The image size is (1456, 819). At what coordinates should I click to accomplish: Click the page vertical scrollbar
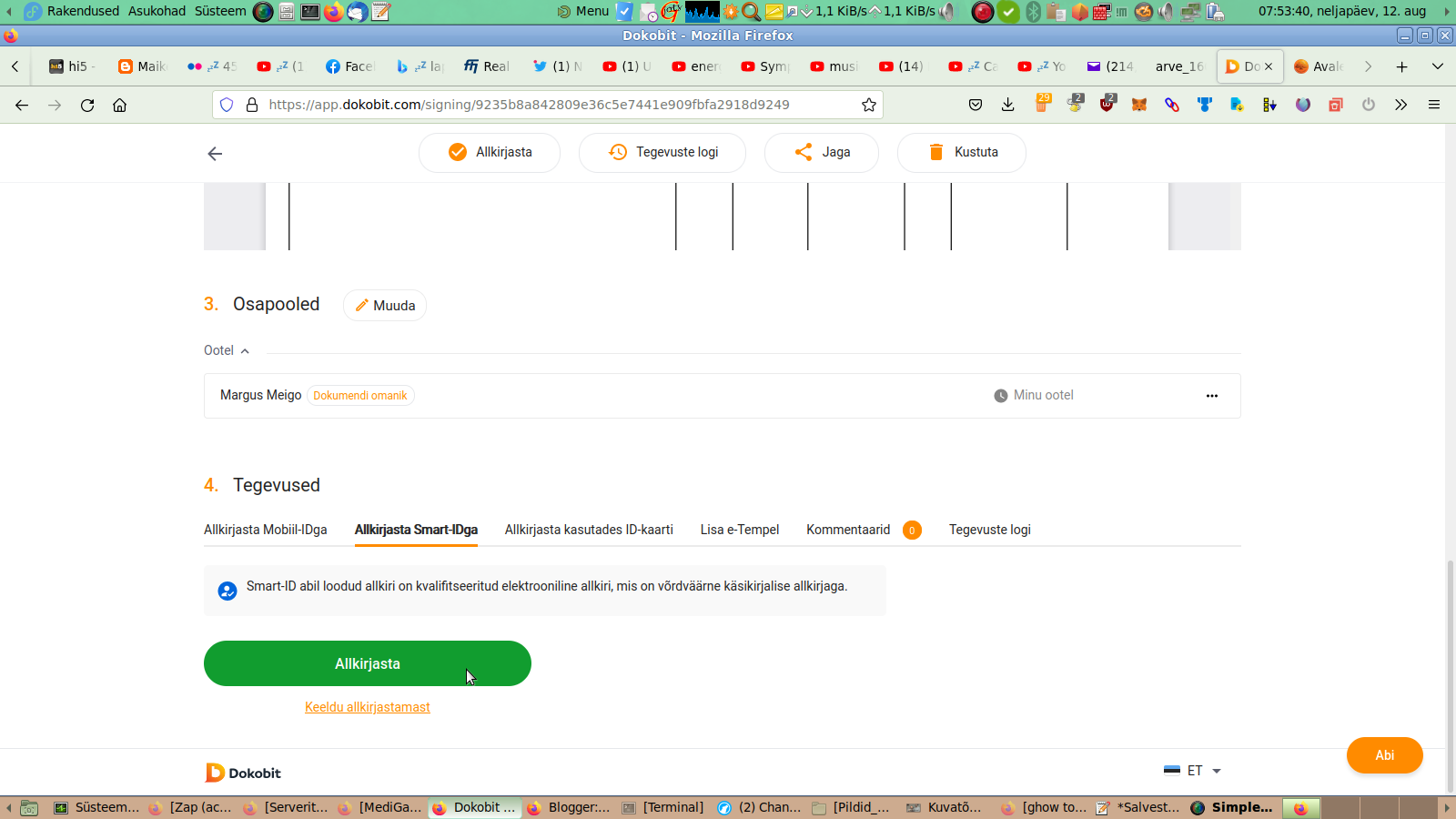(1451, 677)
